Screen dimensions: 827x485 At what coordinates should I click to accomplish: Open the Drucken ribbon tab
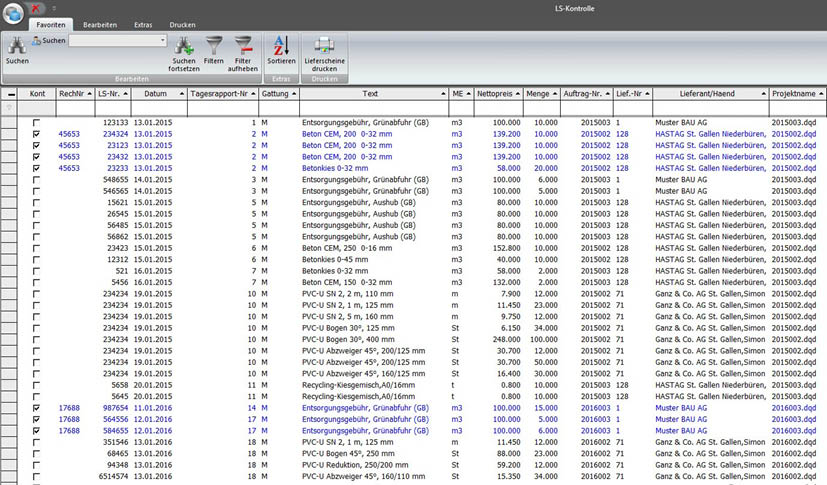pos(182,25)
